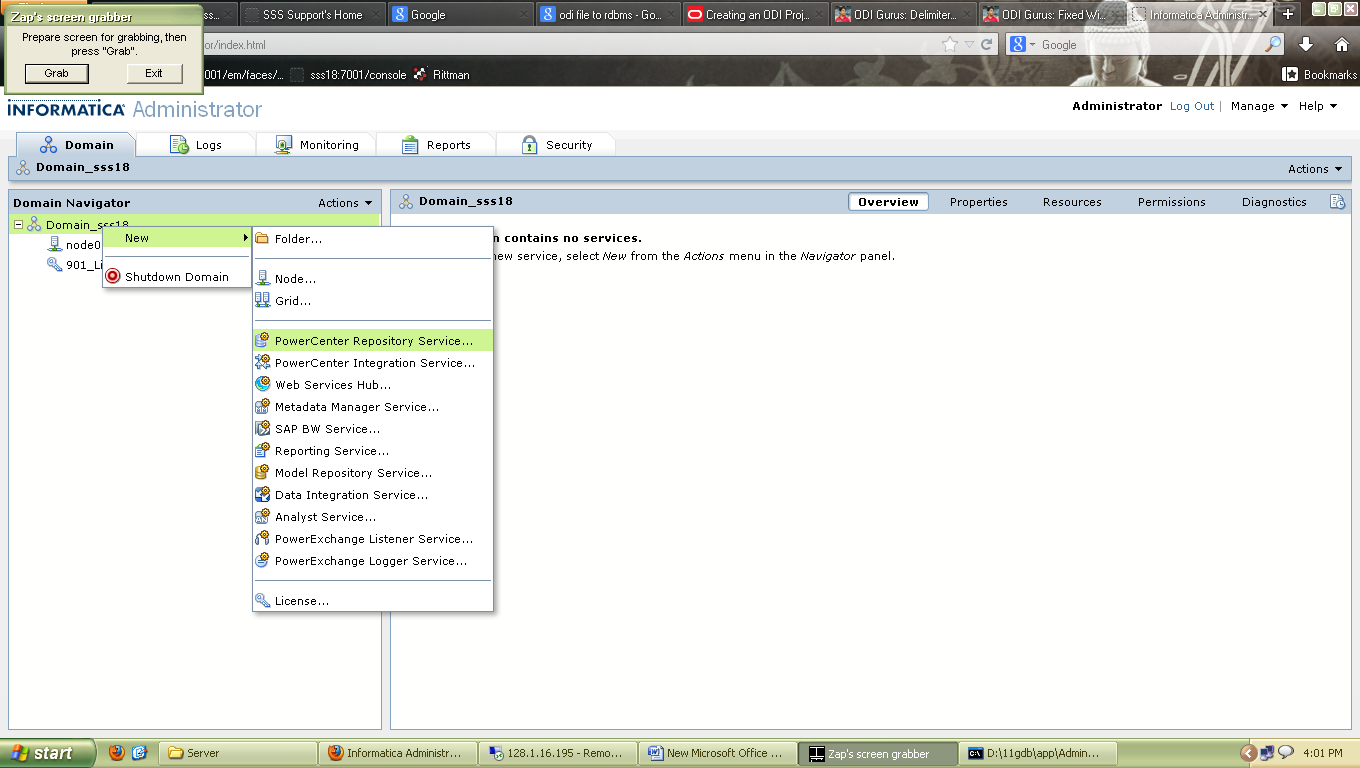Click red Shutdown Domain icon
1360x768 pixels.
113,277
